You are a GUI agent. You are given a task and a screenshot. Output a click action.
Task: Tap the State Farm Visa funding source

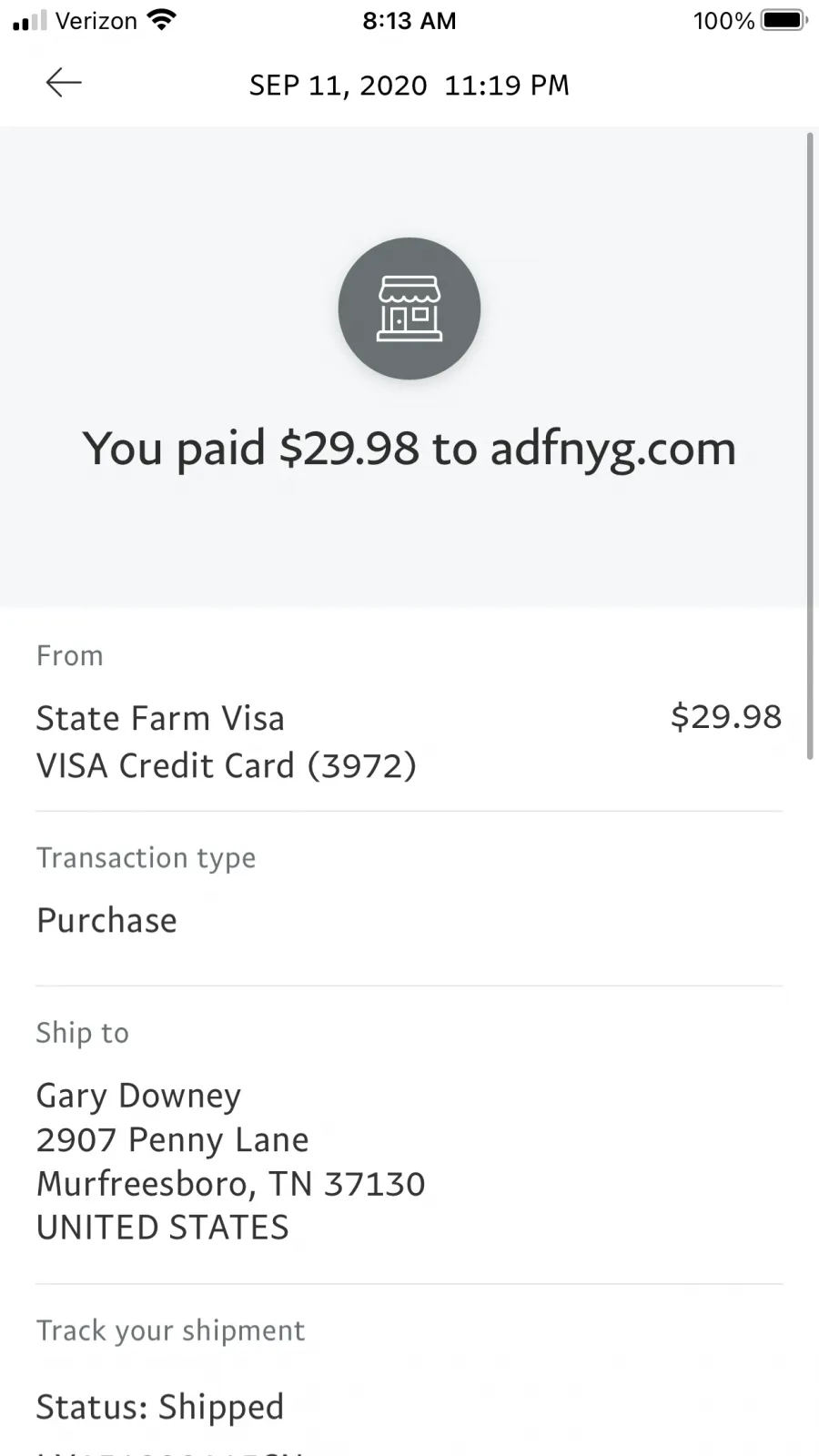coord(160,718)
